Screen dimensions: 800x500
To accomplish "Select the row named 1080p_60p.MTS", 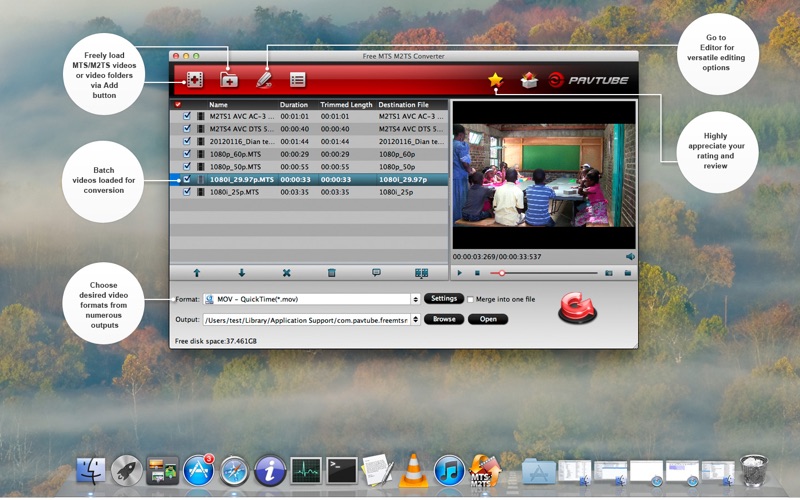I will [x=309, y=154].
